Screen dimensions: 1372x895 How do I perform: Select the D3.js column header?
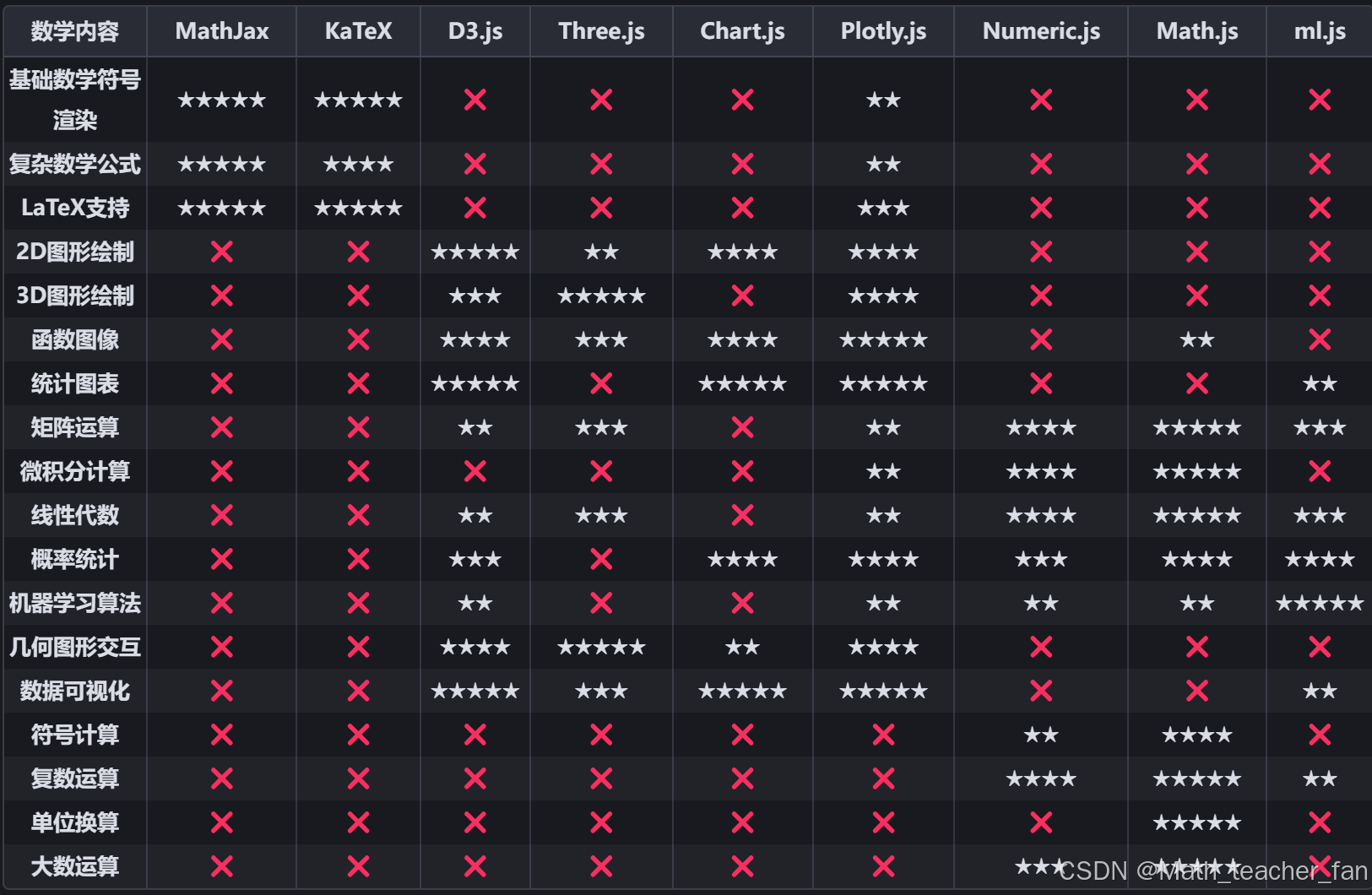(x=475, y=31)
